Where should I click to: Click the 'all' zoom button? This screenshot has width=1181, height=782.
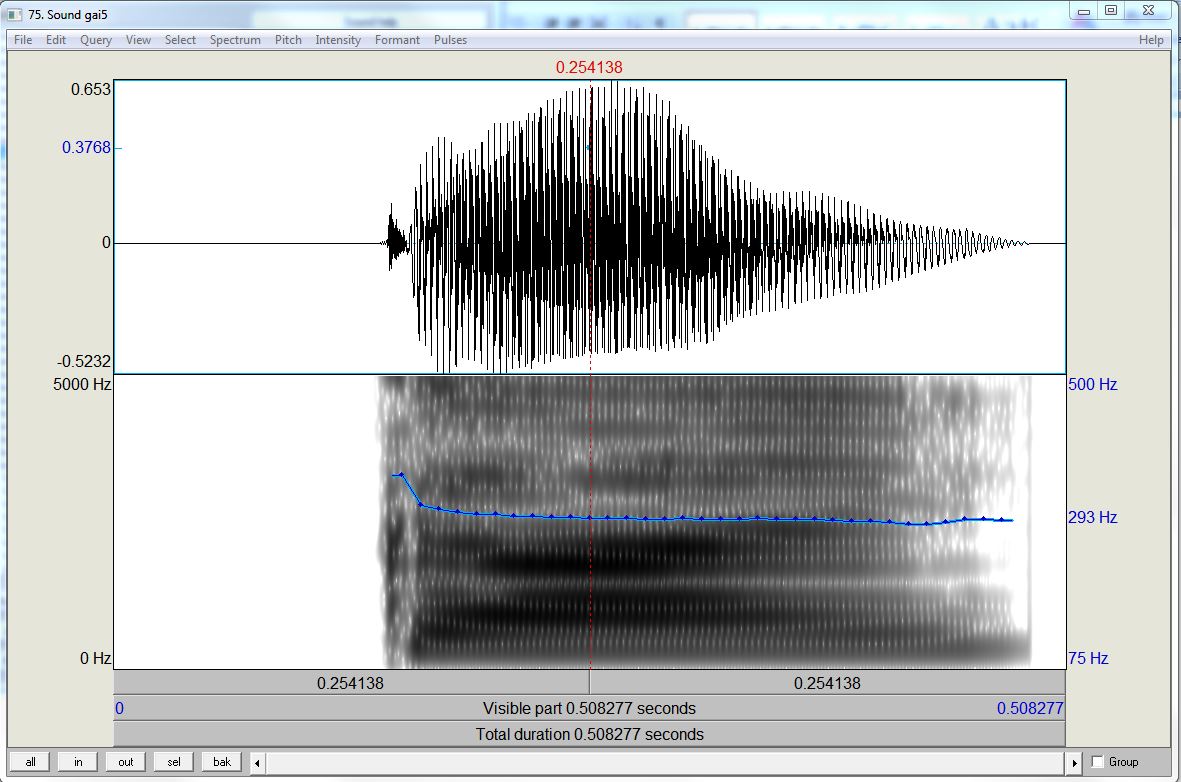click(x=30, y=762)
